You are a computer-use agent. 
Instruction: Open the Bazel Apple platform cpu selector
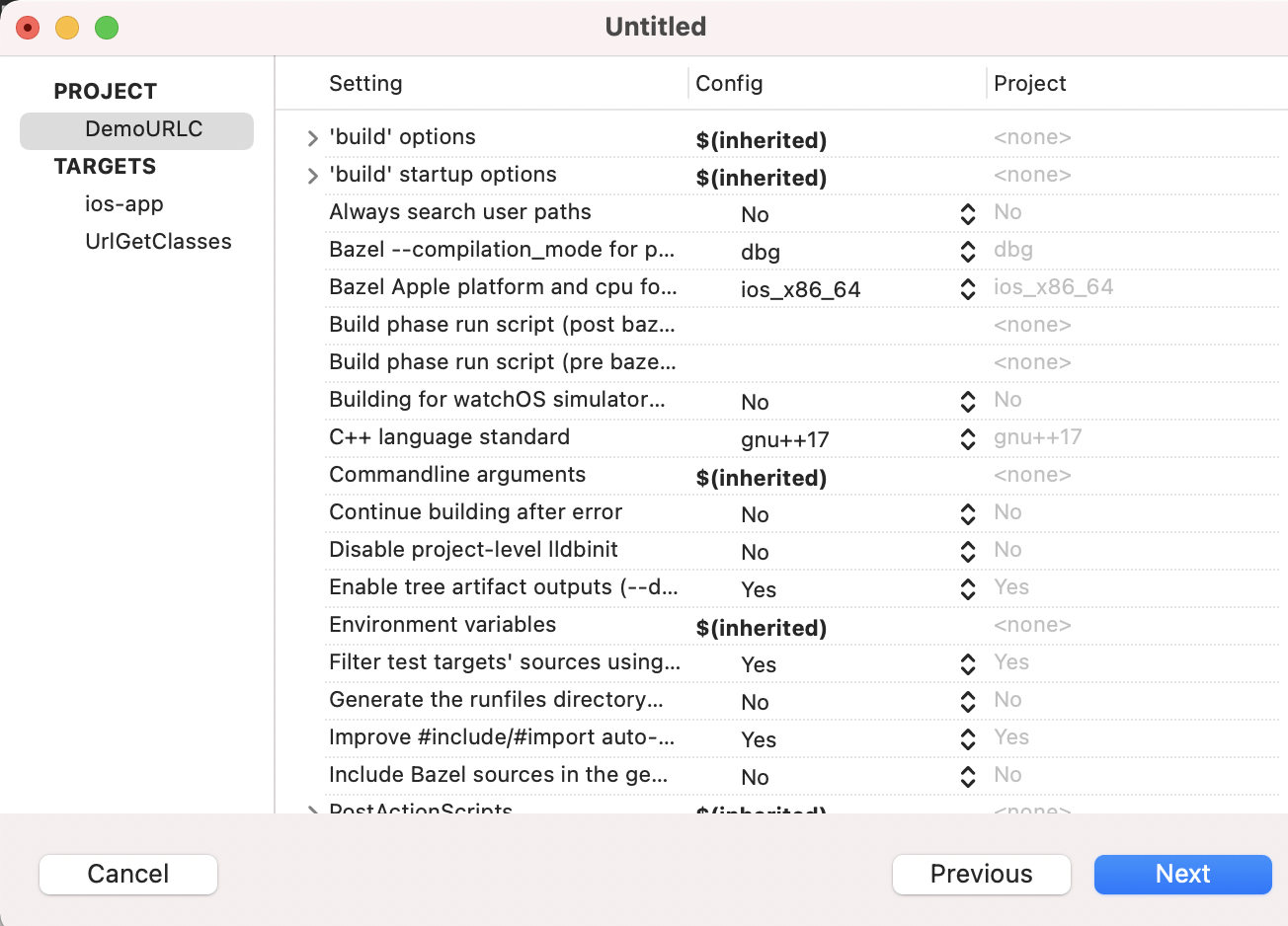(966, 288)
